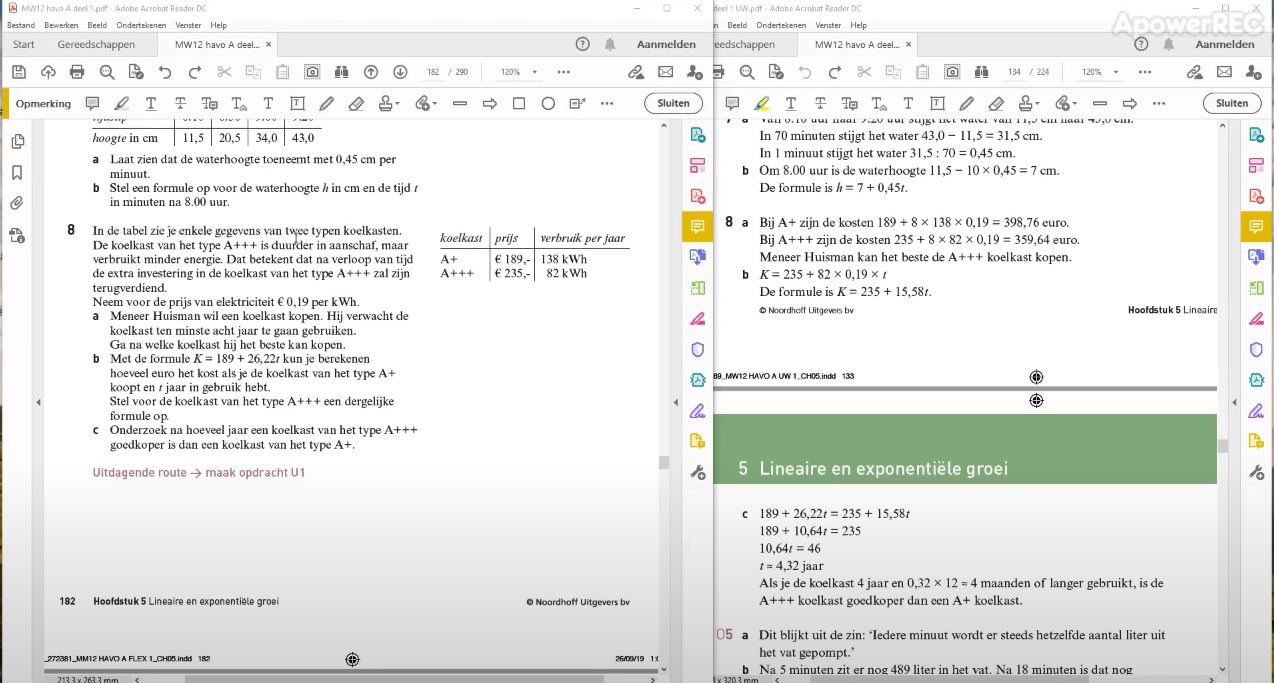Go to previous page in left window
Image resolution: width=1274 pixels, height=683 pixels.
pos(371,72)
